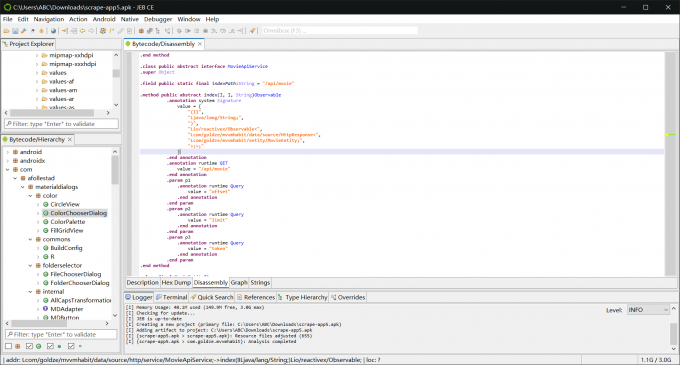Collapse the commons package node
The width and height of the screenshot is (680, 365).
pos(30,239)
